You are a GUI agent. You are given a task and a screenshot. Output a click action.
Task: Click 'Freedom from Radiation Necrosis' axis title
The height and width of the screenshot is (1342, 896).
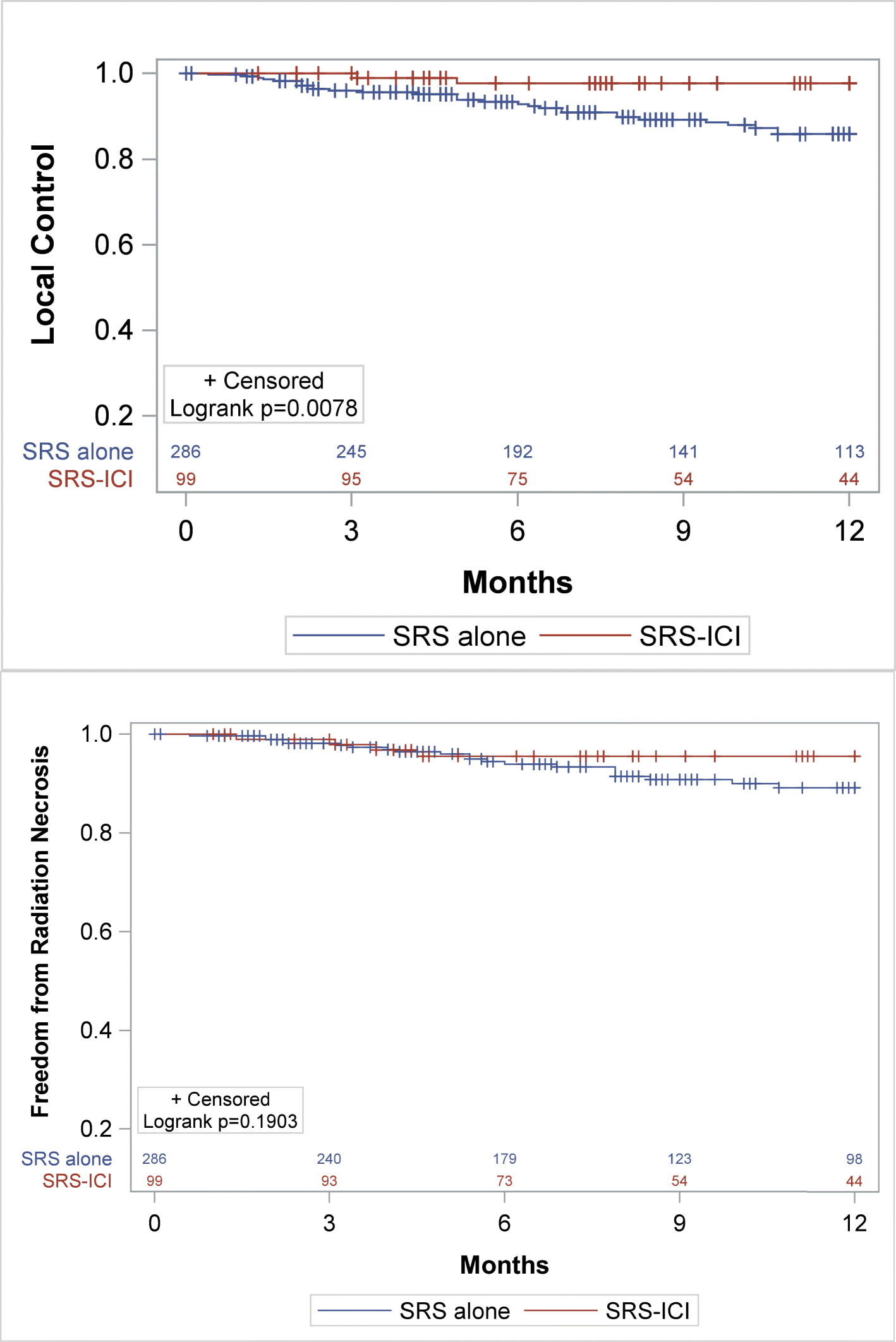[x=40, y=931]
